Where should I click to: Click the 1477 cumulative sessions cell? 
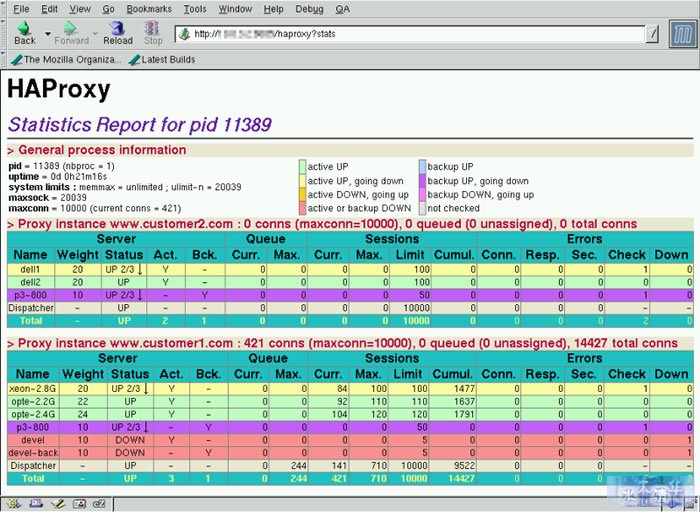pos(453,389)
